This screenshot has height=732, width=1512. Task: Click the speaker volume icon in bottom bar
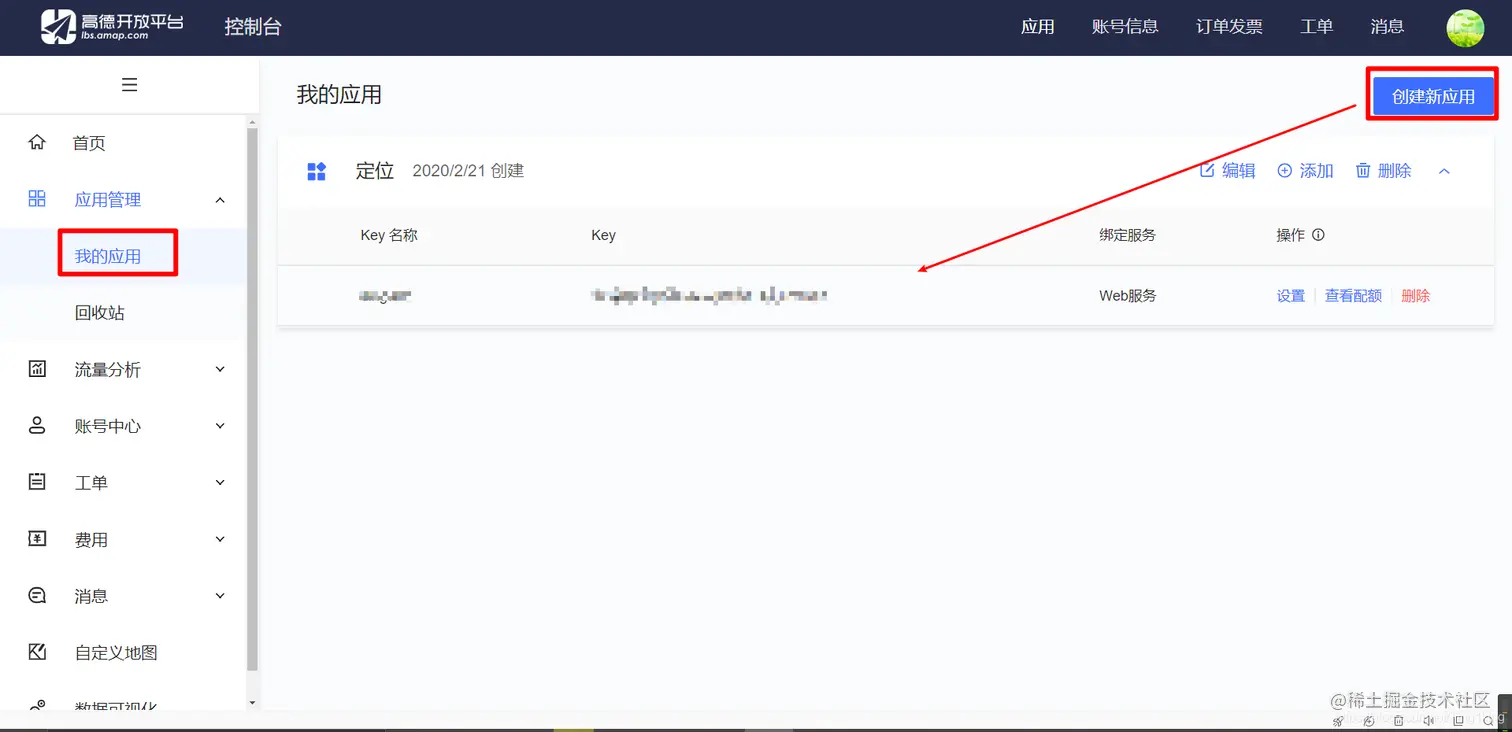pyautogui.click(x=1430, y=721)
